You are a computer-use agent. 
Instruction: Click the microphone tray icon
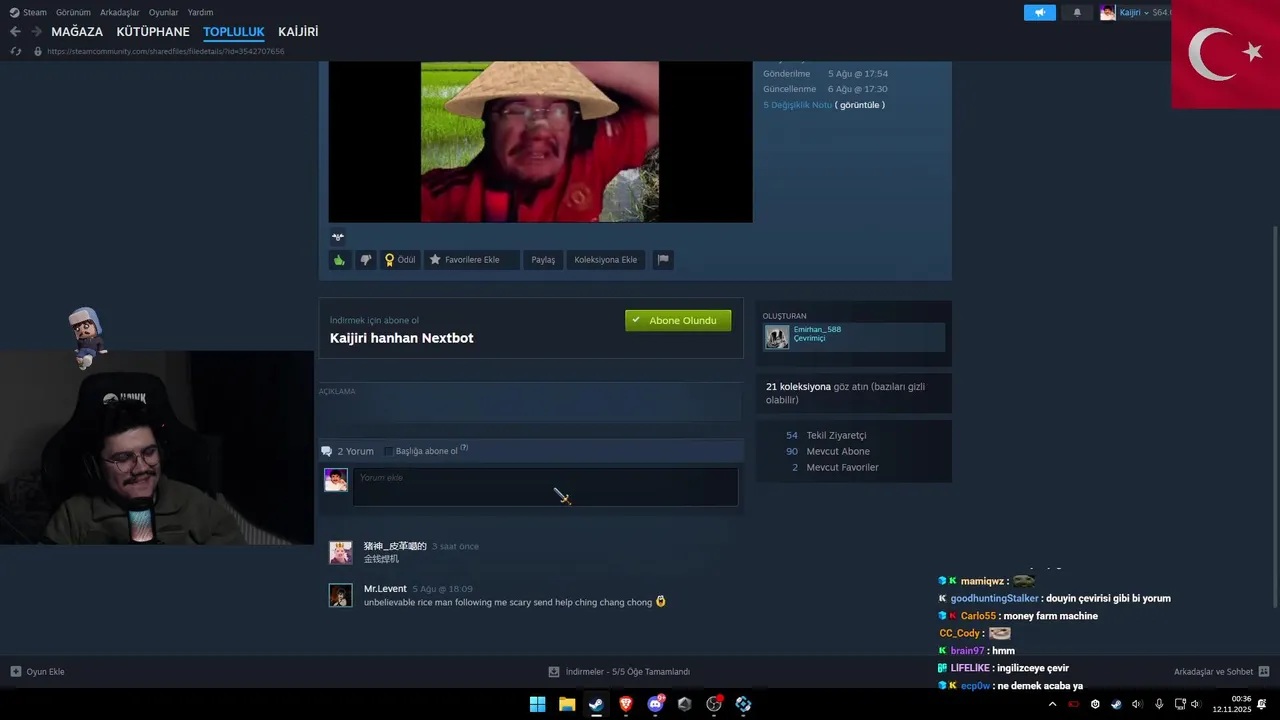(1159, 704)
